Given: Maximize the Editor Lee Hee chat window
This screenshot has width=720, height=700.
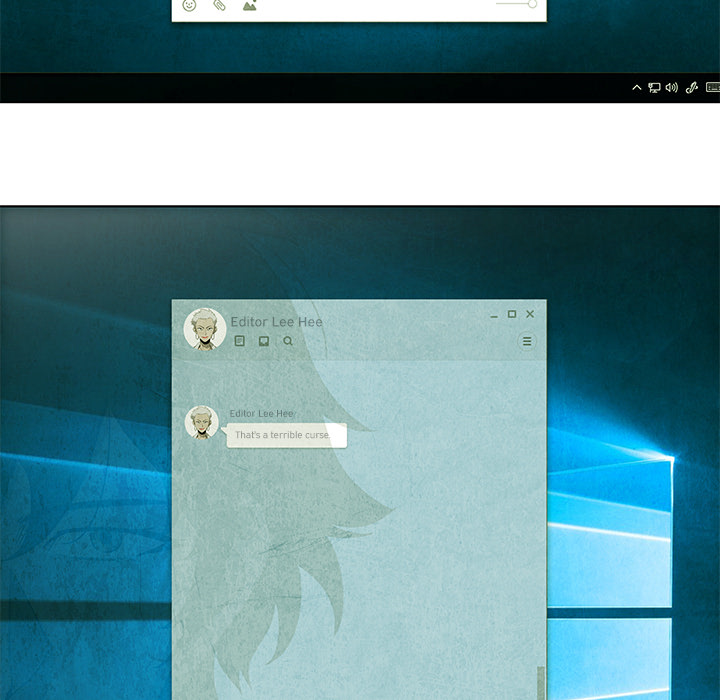Looking at the screenshot, I should pyautogui.click(x=512, y=314).
